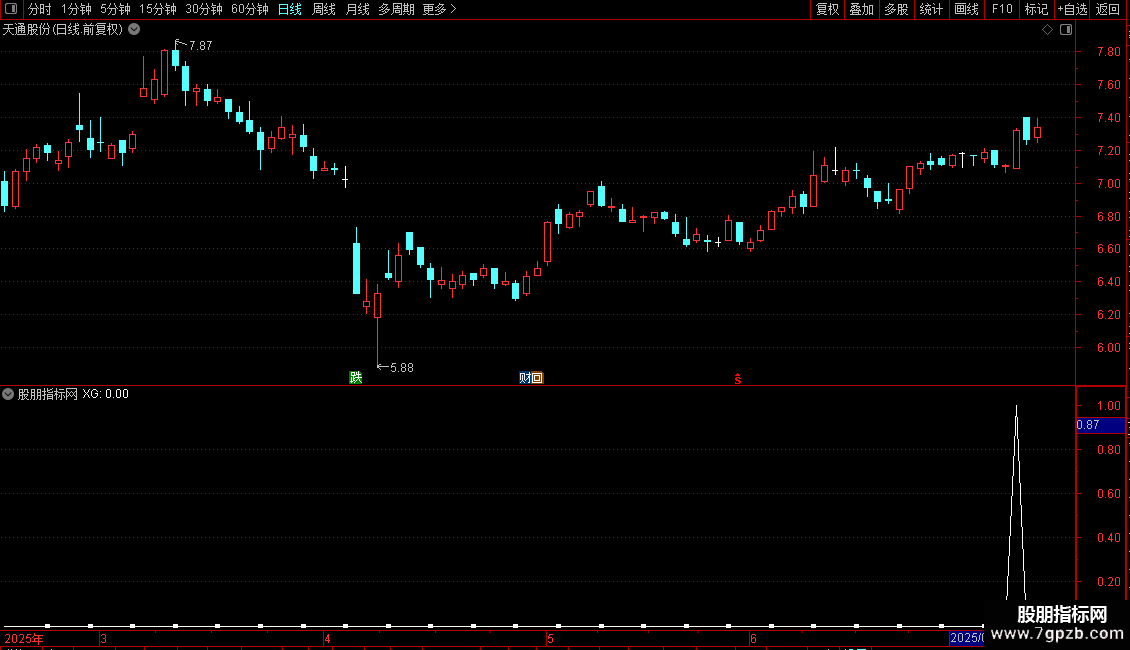
Task: Click the red S marker on timeline
Action: (737, 379)
